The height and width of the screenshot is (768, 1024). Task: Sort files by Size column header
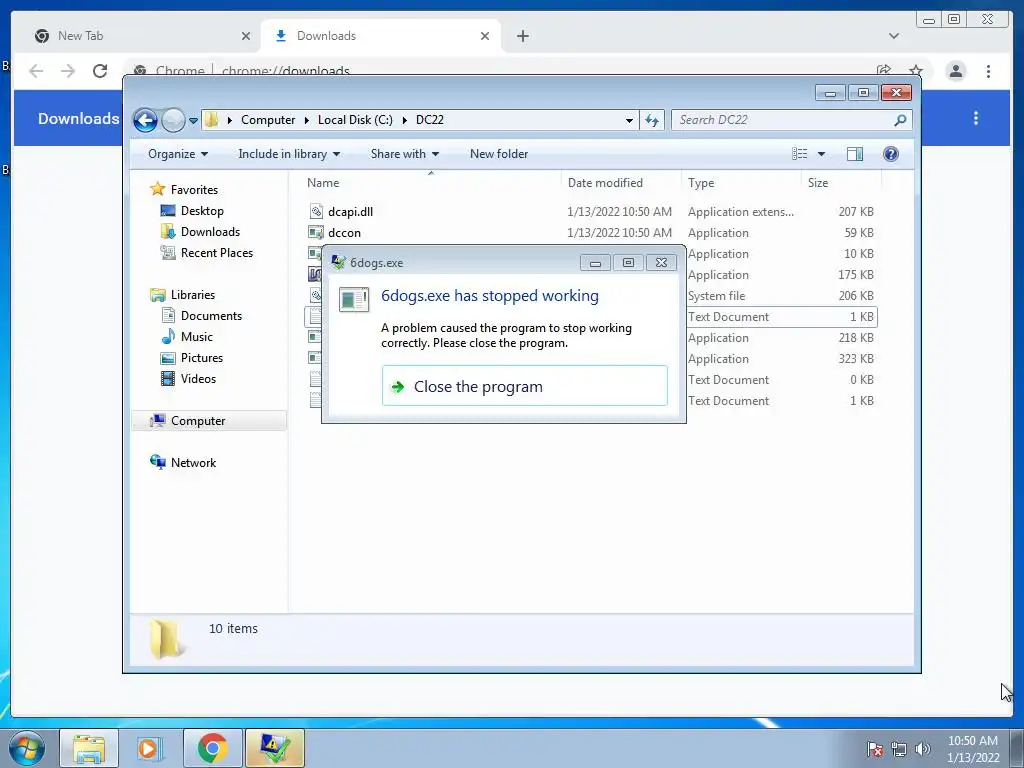coord(841,183)
